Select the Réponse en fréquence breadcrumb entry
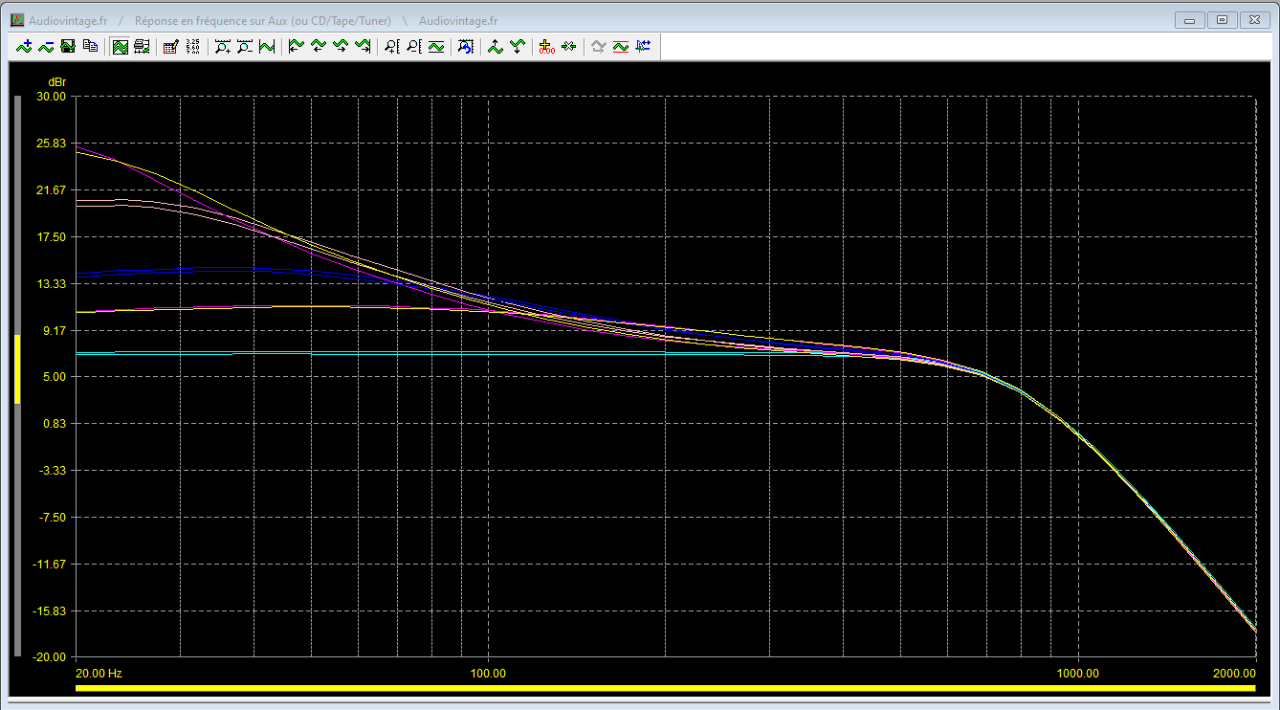1280x710 pixels. (x=265, y=20)
